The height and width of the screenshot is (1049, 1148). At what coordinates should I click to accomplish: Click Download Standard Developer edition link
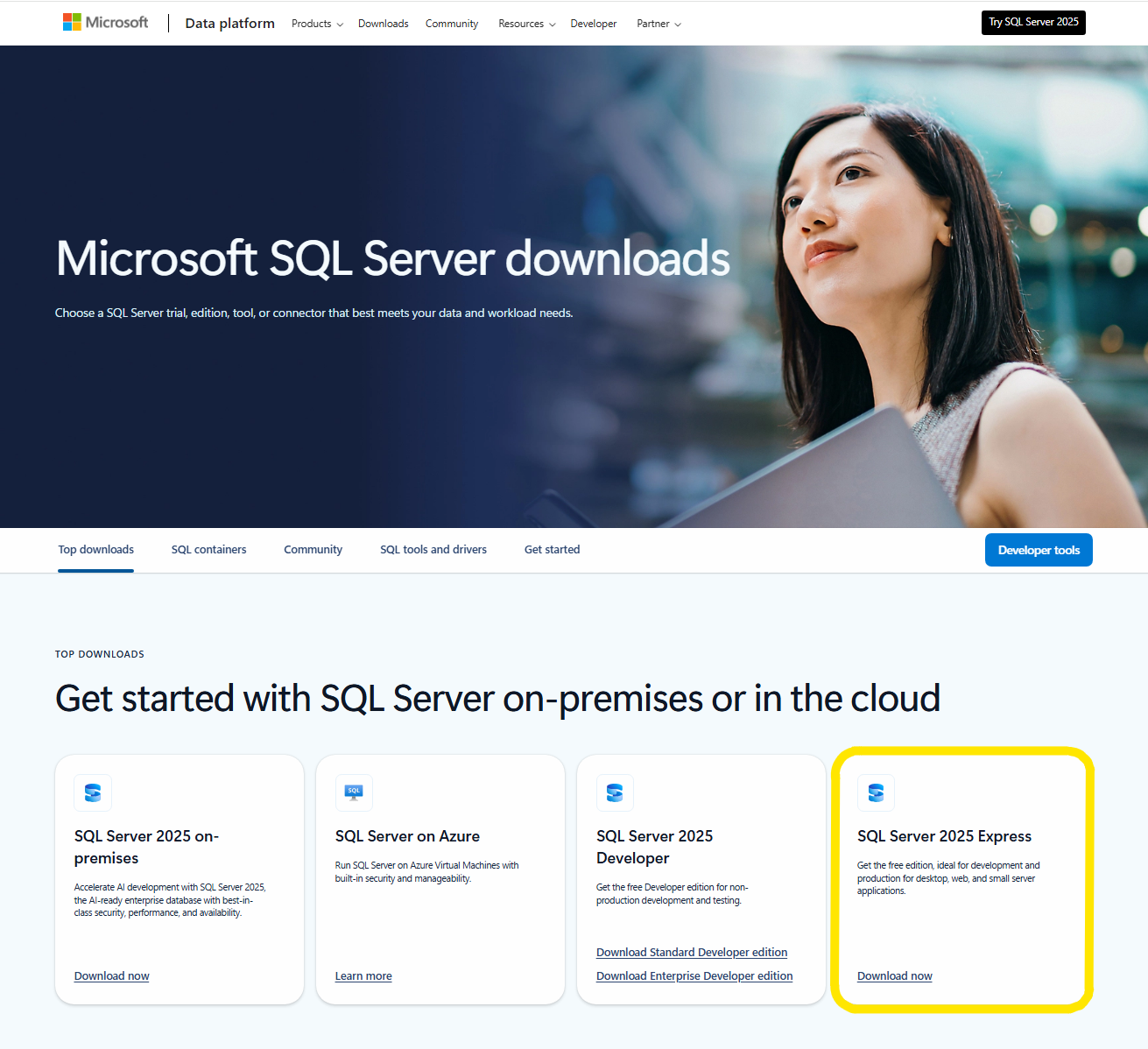tap(692, 953)
